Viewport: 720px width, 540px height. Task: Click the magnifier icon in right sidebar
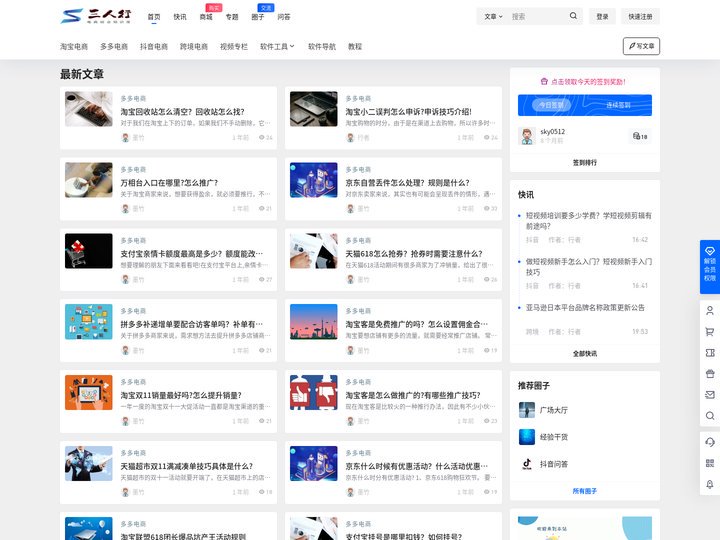tap(709, 416)
